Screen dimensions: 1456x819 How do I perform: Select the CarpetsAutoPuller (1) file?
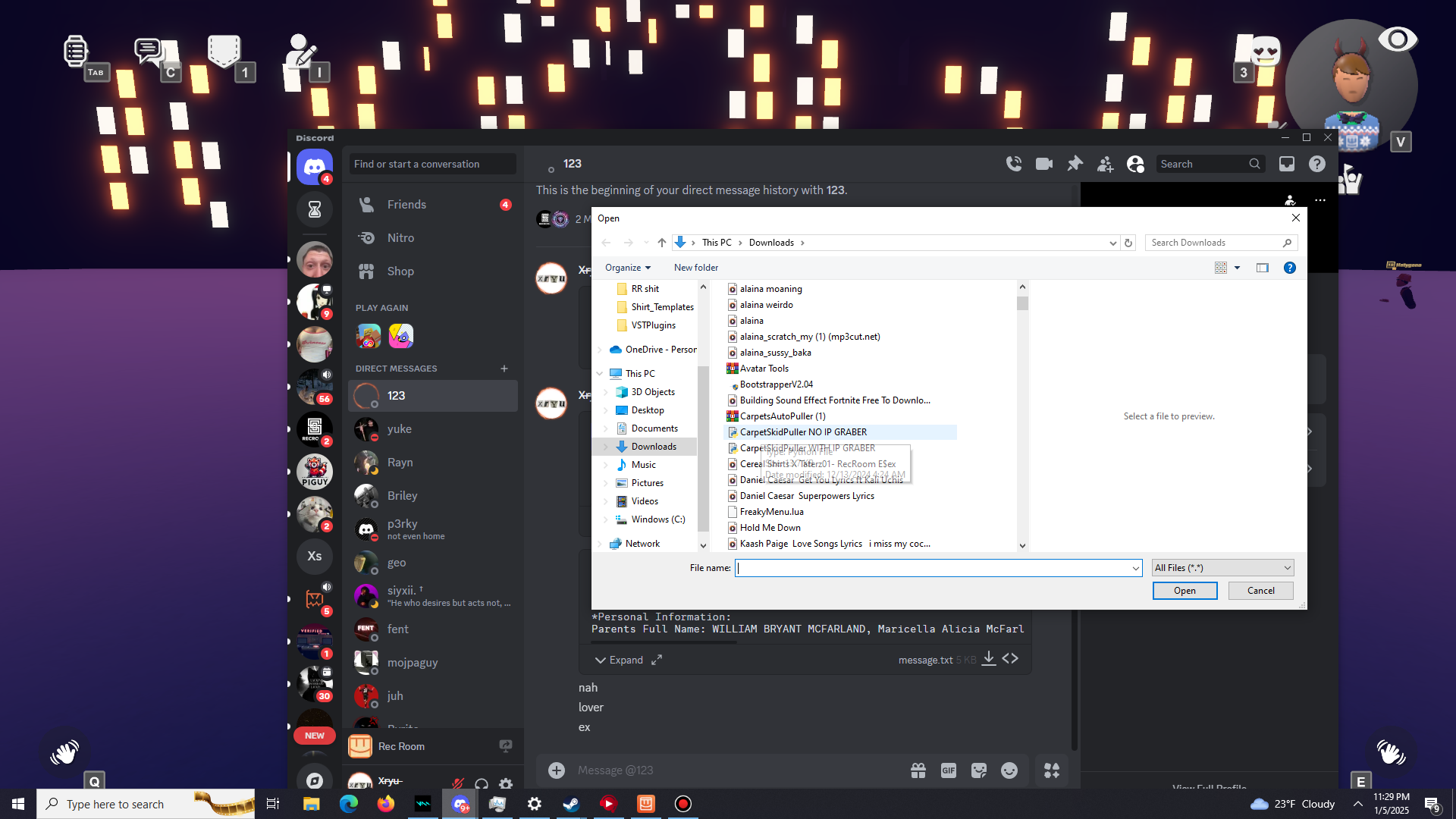[782, 416]
